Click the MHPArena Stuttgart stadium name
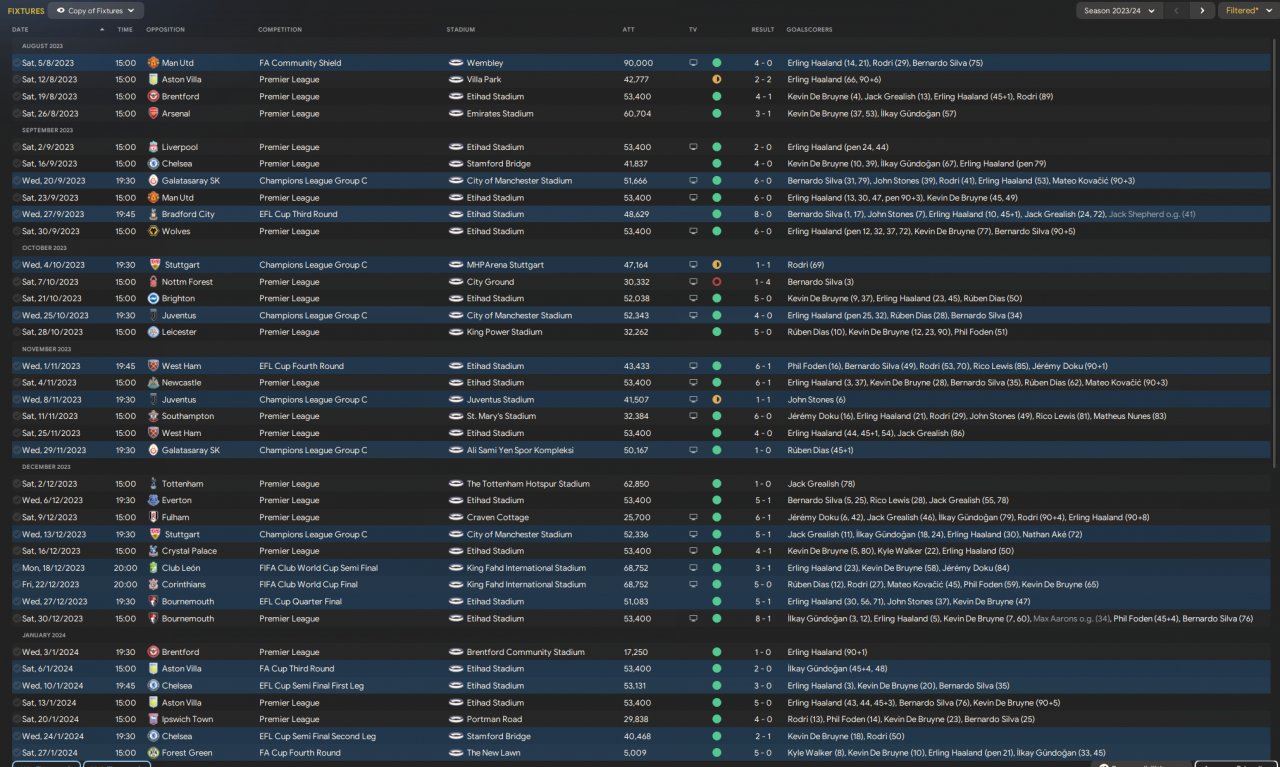1280x767 pixels. (505, 265)
